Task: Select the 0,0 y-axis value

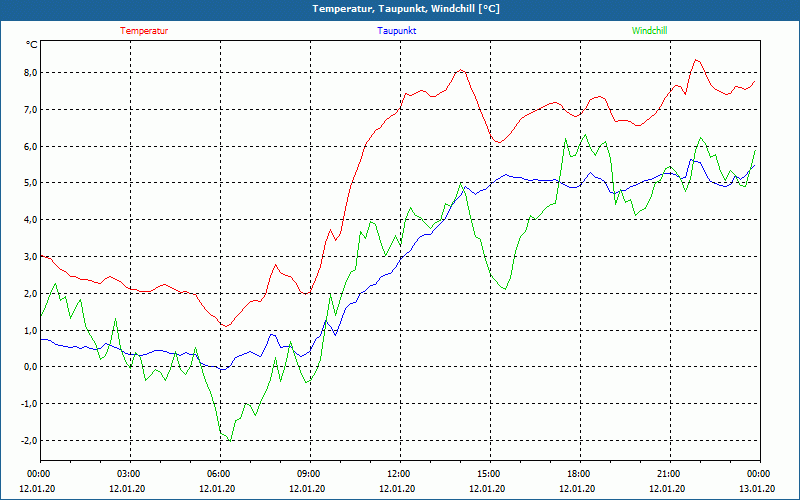Action: click(x=31, y=367)
